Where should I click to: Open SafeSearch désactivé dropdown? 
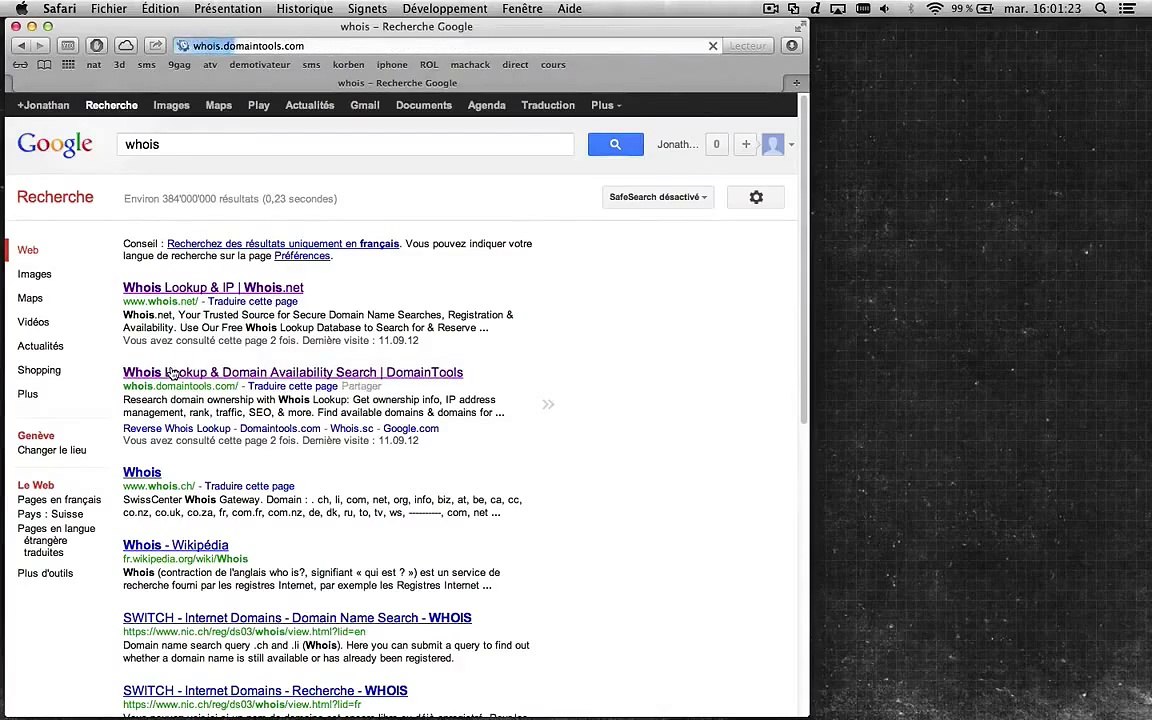(658, 197)
